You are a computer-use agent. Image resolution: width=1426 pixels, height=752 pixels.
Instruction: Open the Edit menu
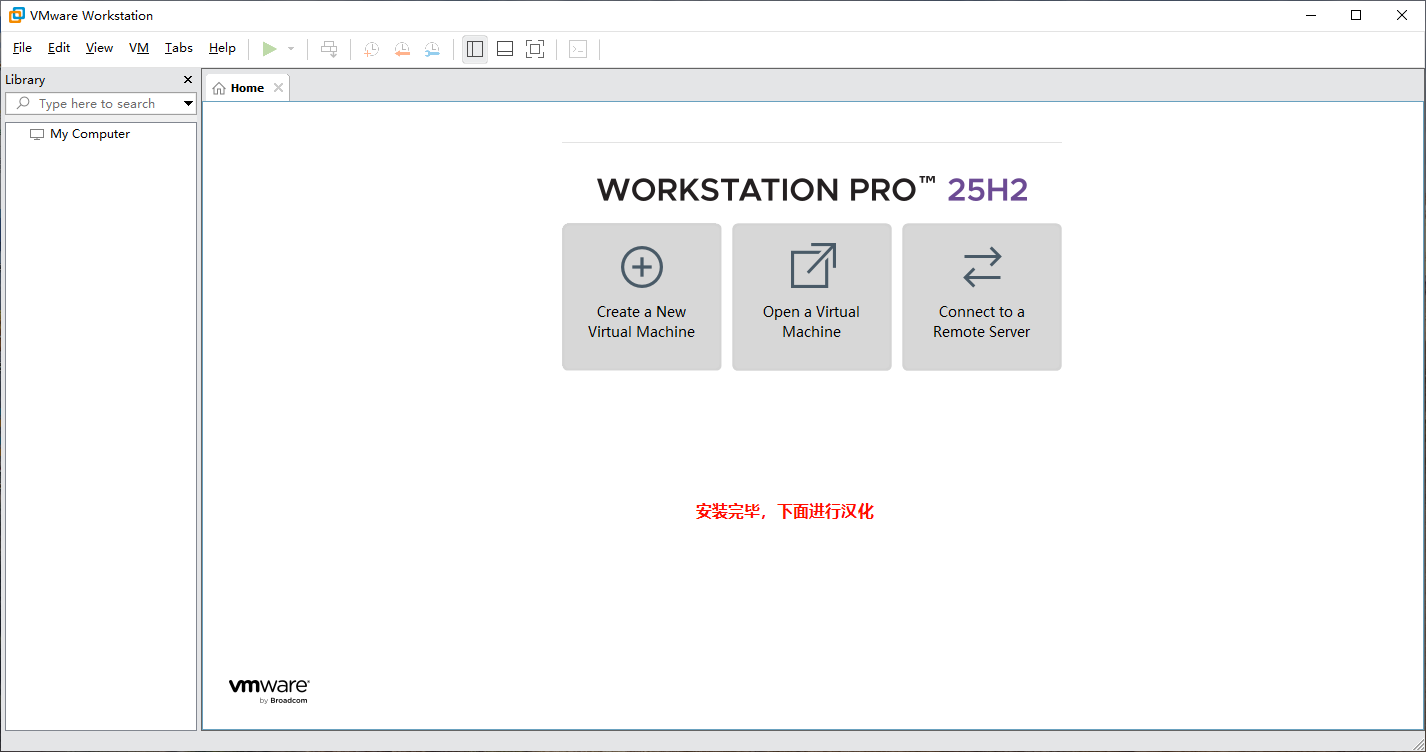coord(59,48)
